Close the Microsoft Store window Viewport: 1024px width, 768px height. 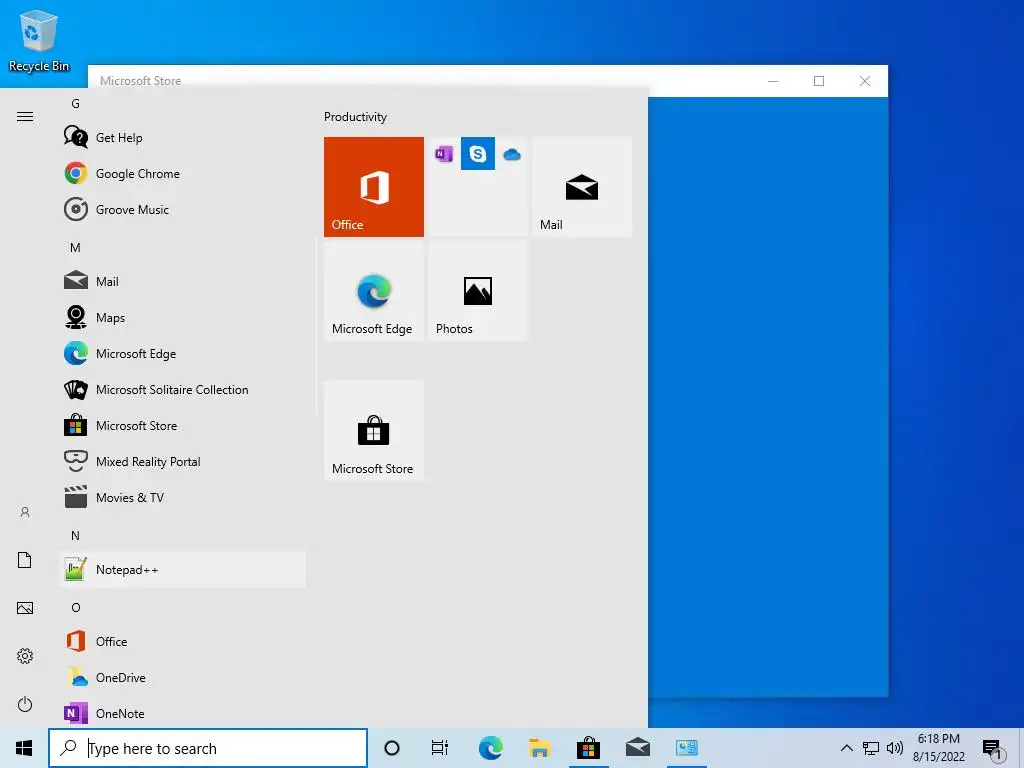[865, 81]
